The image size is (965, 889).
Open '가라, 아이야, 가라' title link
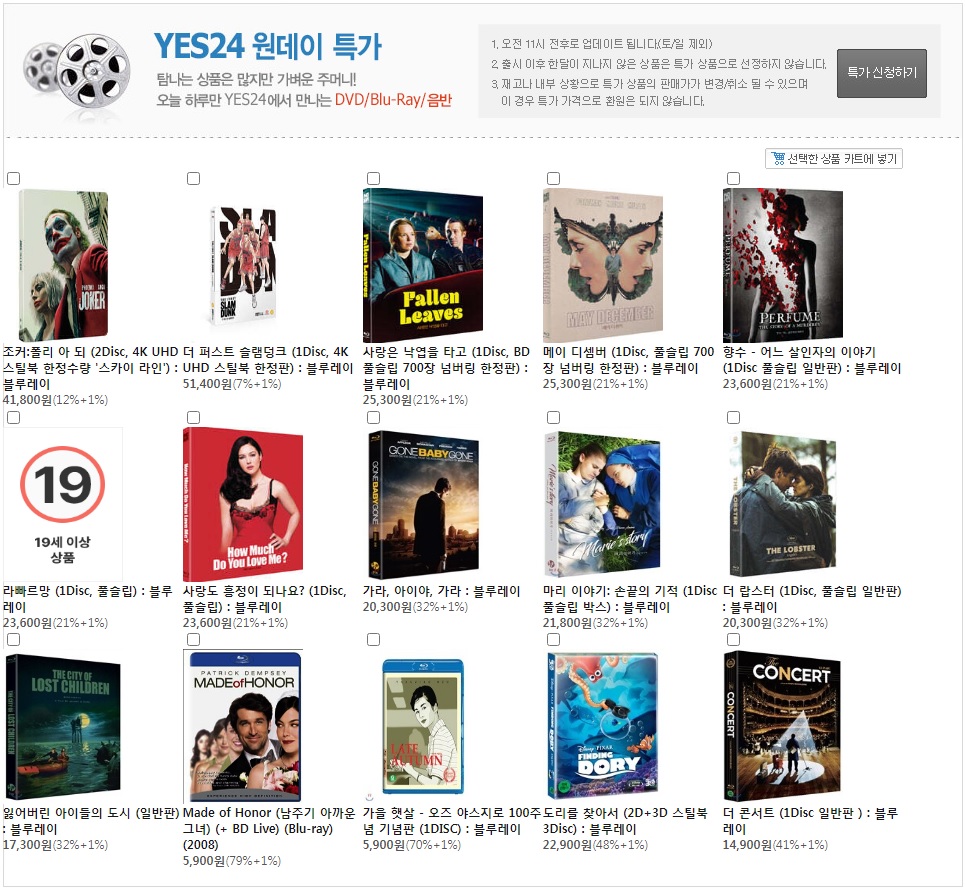click(441, 592)
